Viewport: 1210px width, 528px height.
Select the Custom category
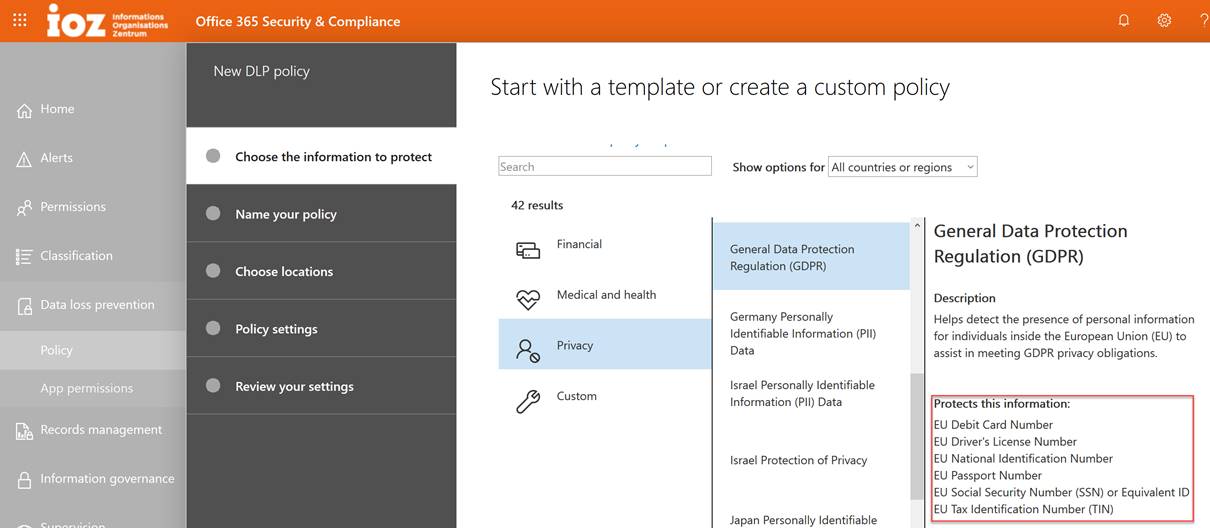tap(605, 396)
